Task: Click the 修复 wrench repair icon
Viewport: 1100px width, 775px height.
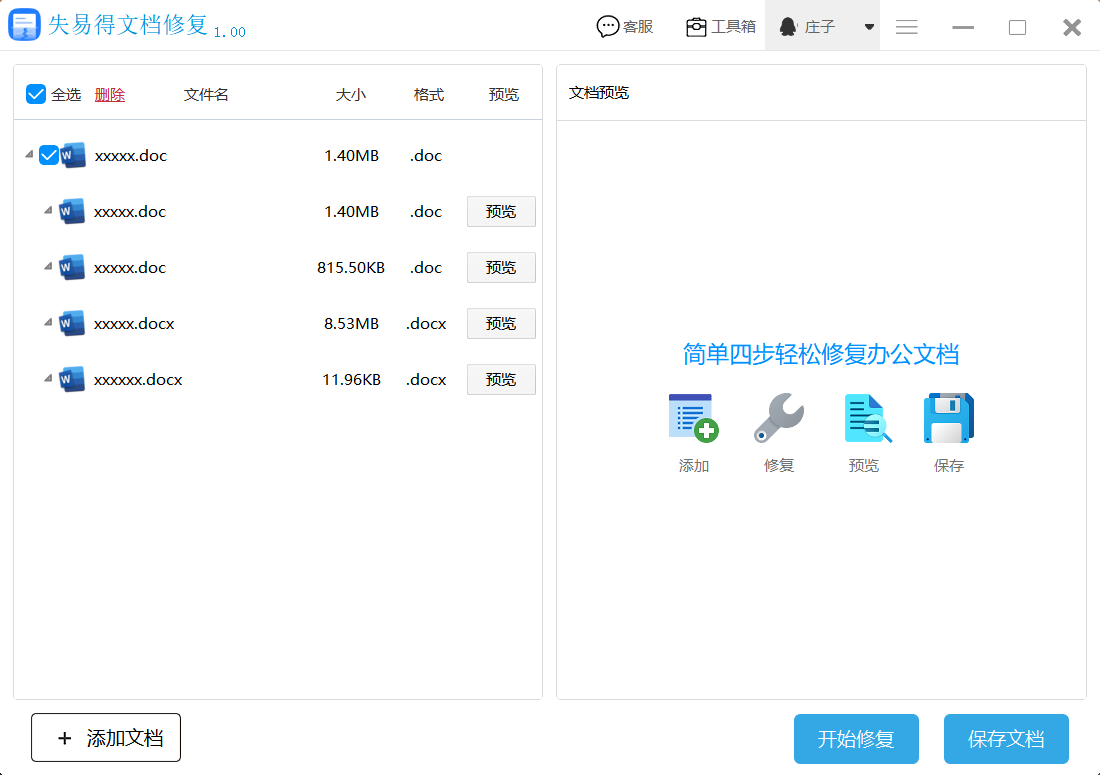Action: click(x=779, y=418)
